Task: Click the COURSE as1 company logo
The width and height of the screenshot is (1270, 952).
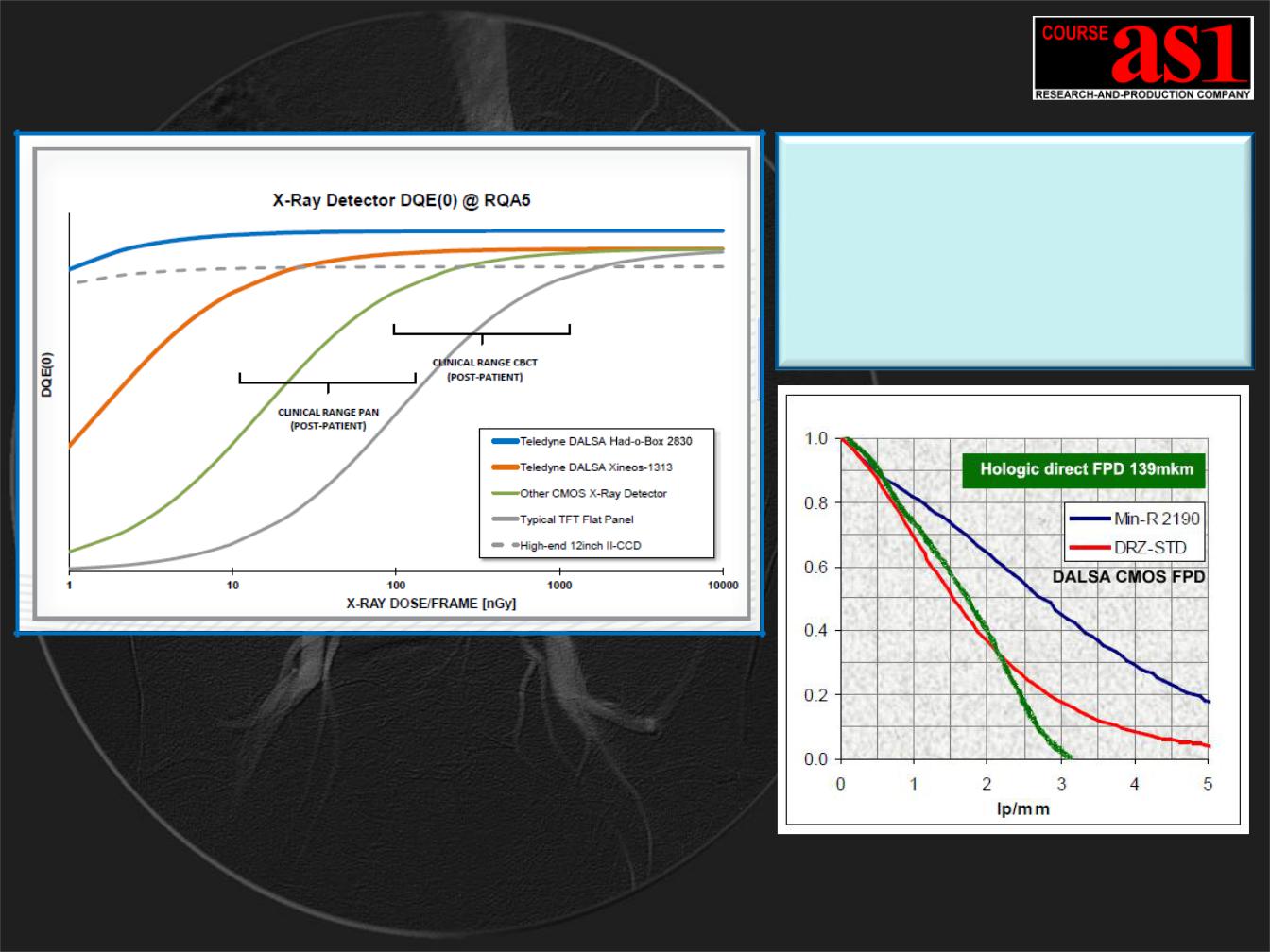Action: [1143, 58]
